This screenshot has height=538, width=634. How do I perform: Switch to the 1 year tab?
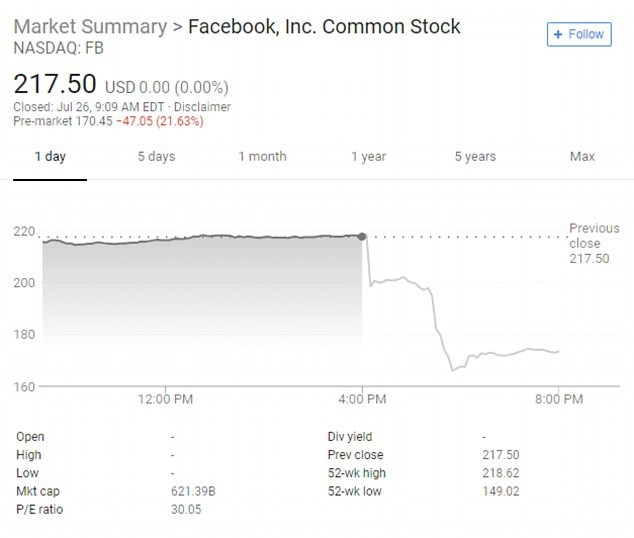pyautogui.click(x=368, y=156)
